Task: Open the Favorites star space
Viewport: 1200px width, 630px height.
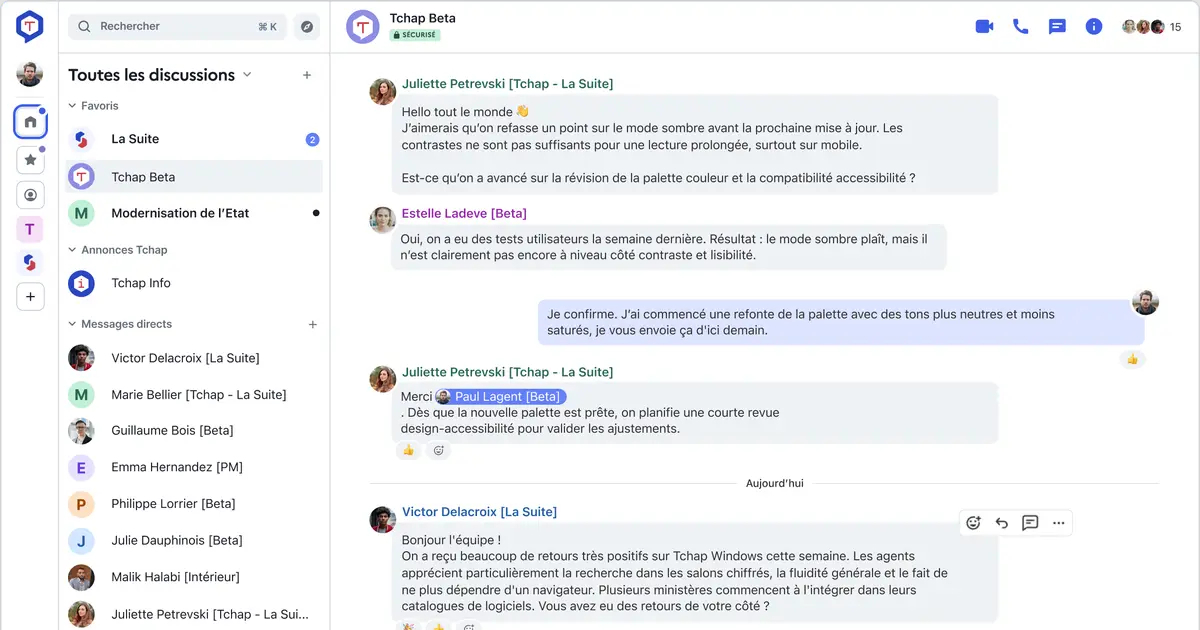Action: pos(30,159)
